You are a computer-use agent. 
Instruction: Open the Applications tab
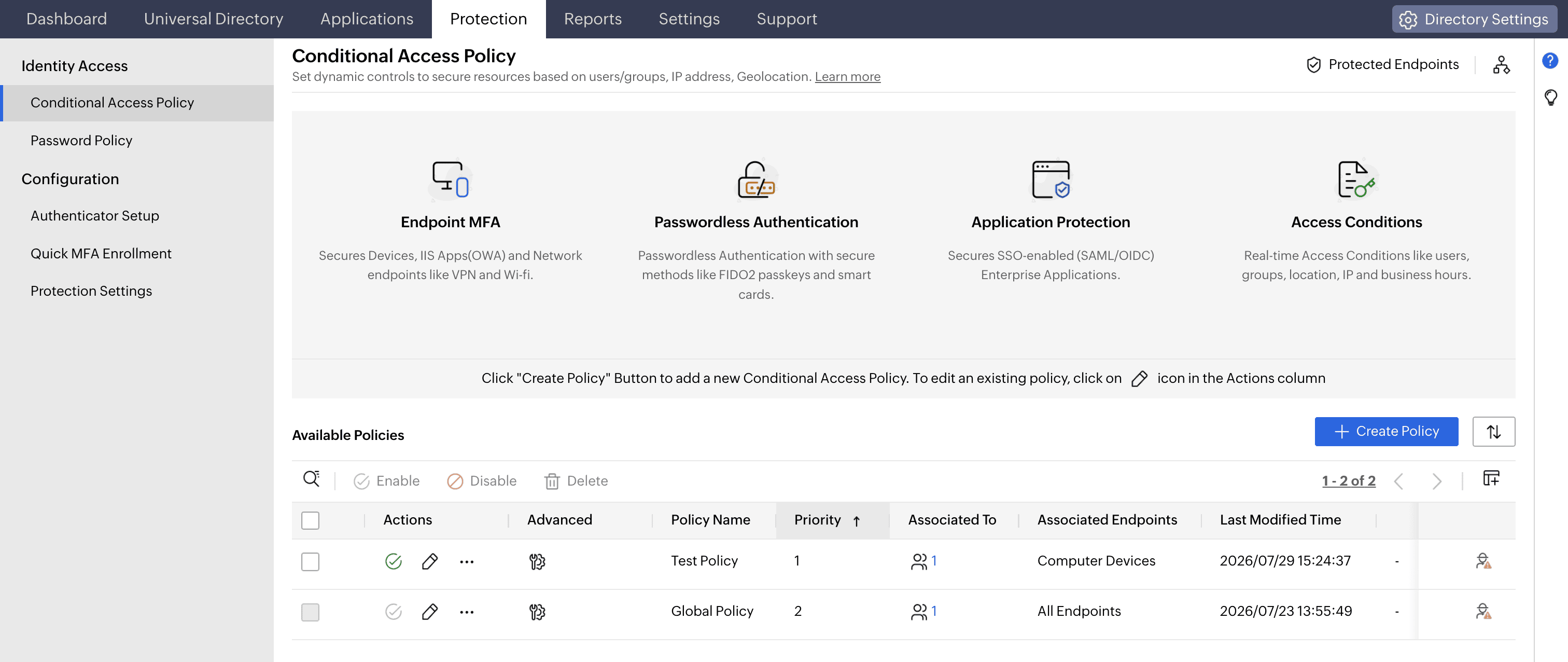pos(367,19)
